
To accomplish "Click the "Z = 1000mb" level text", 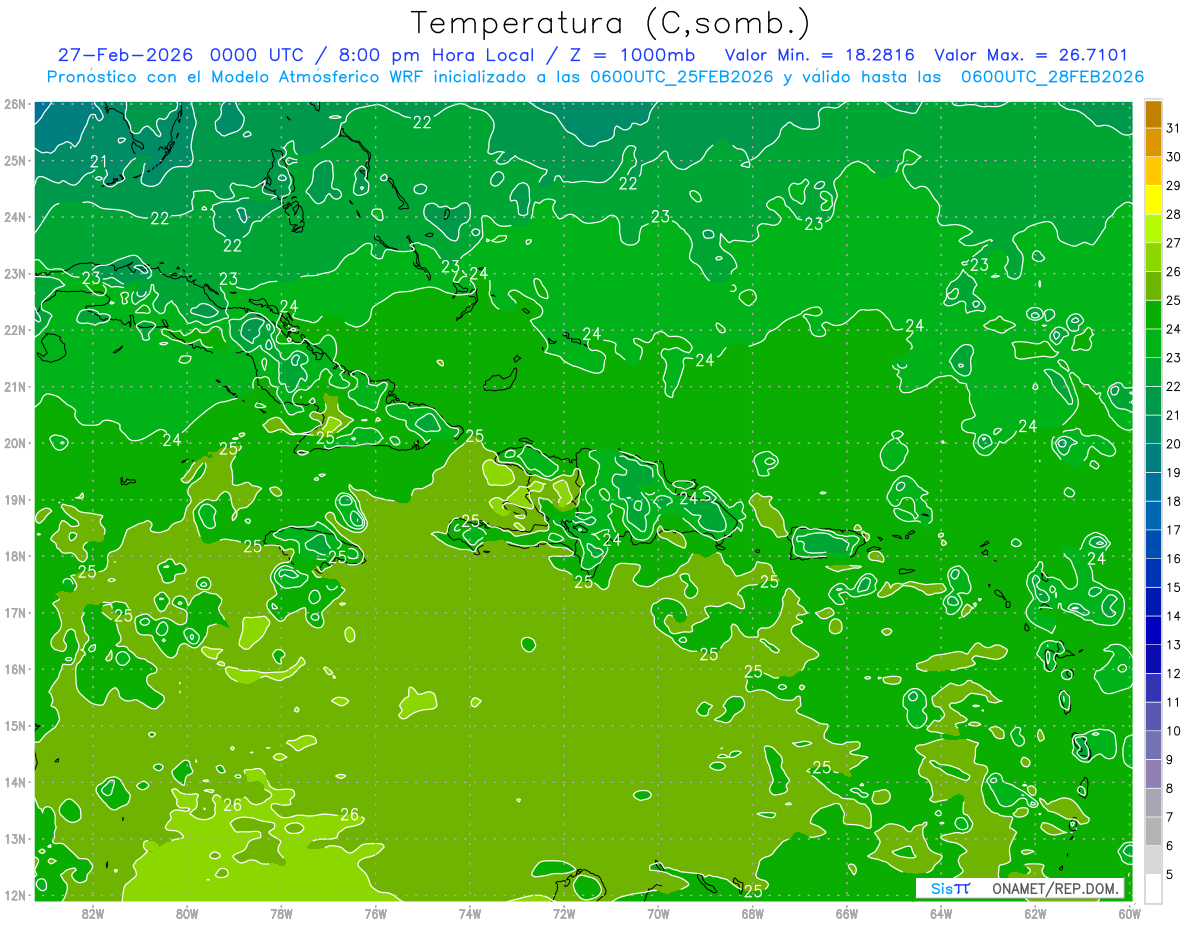I will click(x=631, y=55).
